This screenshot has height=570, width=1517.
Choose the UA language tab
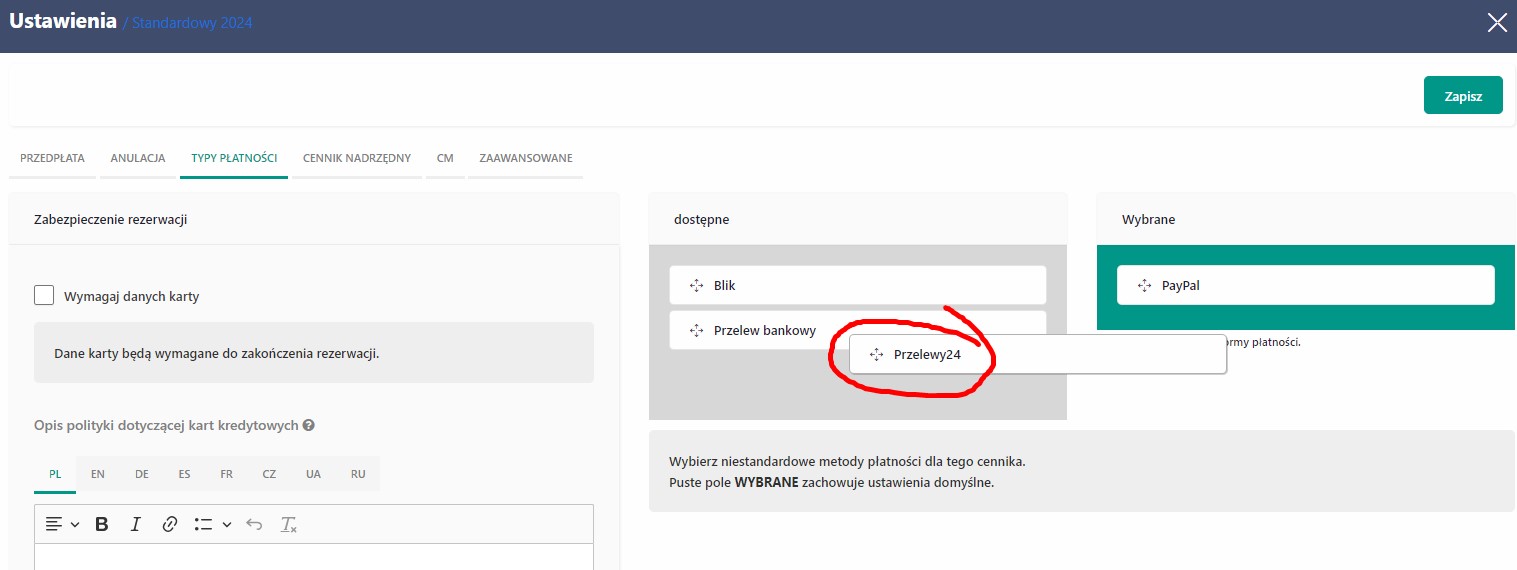tap(313, 474)
